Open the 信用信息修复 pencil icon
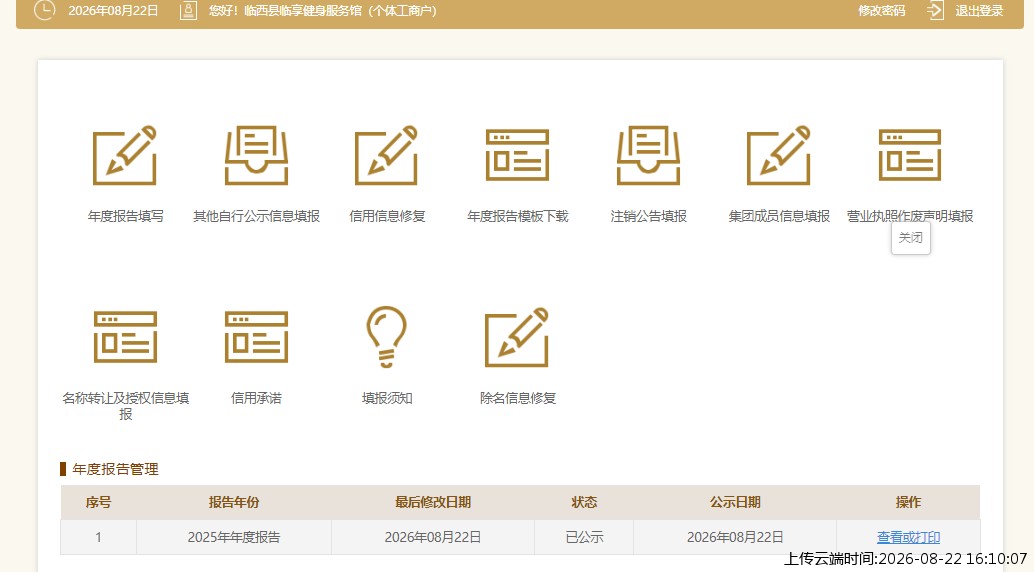This screenshot has width=1034, height=572. pos(386,156)
